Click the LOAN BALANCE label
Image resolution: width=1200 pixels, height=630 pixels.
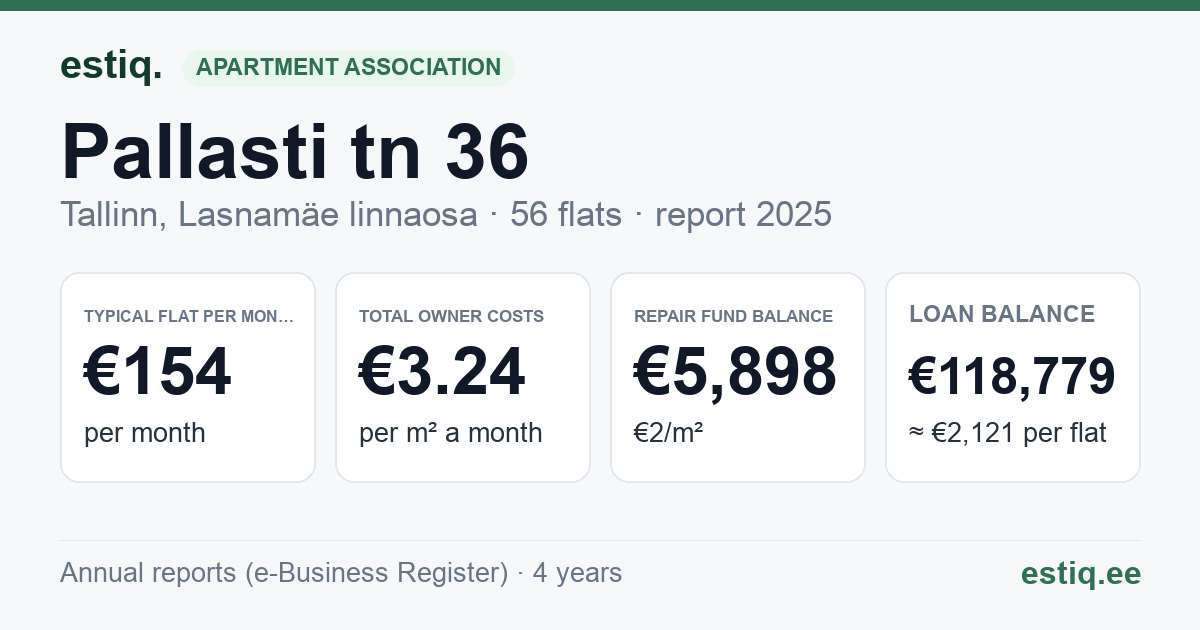pyautogui.click(x=1002, y=314)
